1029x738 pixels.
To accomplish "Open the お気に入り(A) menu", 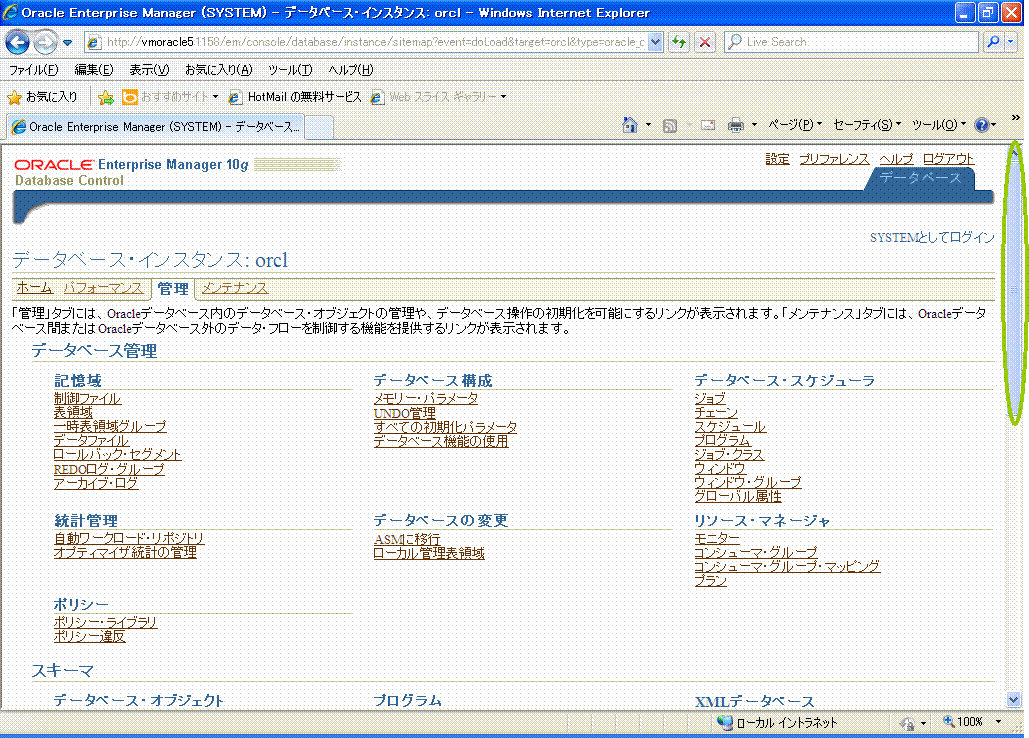I will click(219, 70).
